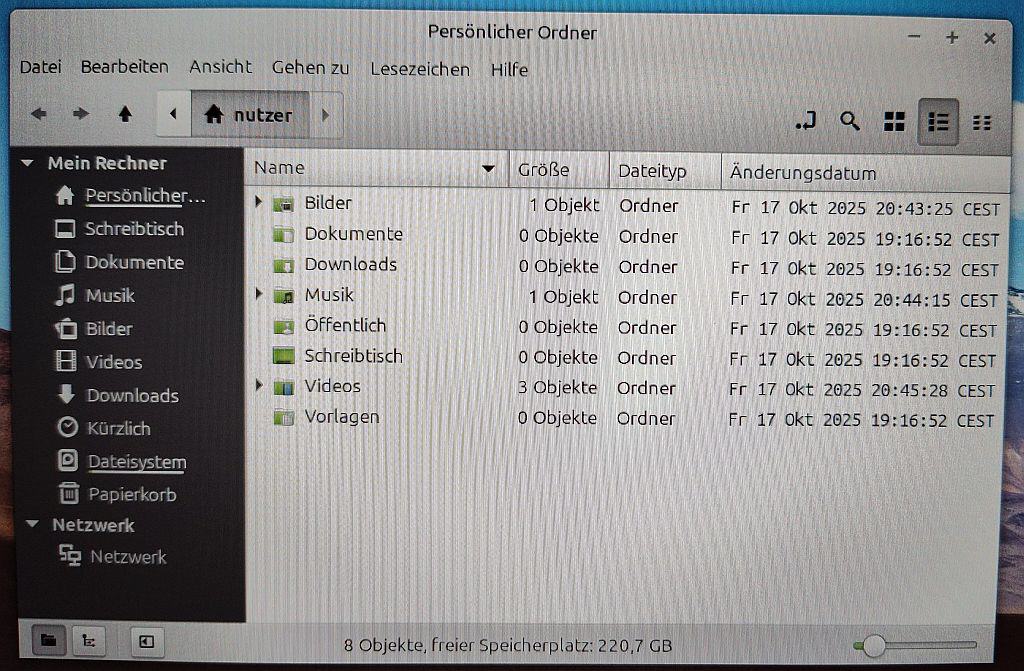Click the home icon in the breadcrumb bar
Image resolution: width=1024 pixels, height=671 pixels.
click(x=213, y=114)
